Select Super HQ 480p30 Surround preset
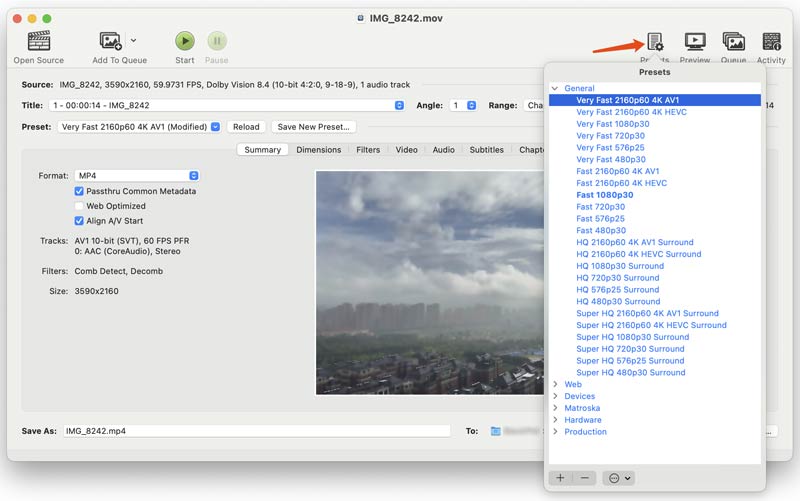Image resolution: width=800 pixels, height=501 pixels. pyautogui.click(x=631, y=372)
